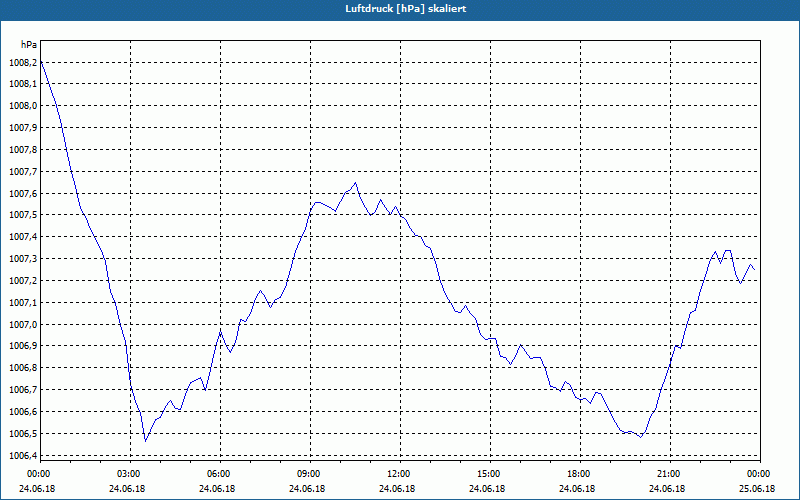Click the y-axis value 1007,6
The width and height of the screenshot is (800, 500).
tap(23, 194)
